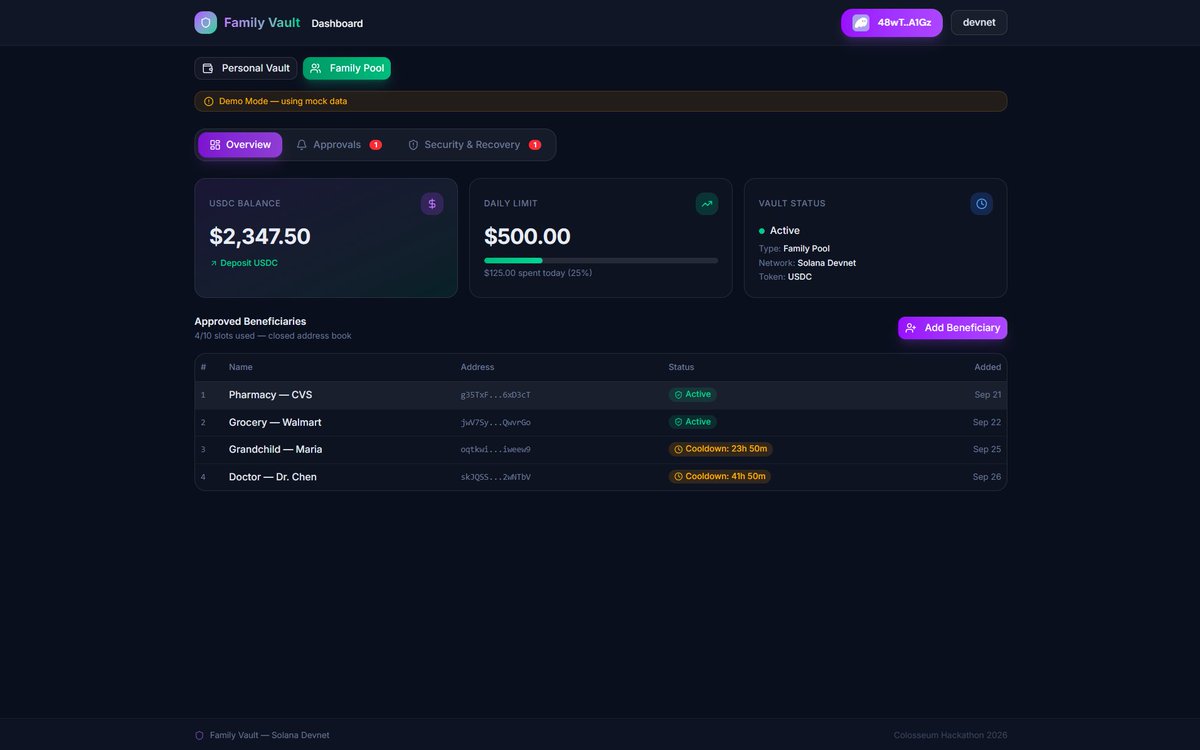The width and height of the screenshot is (1200, 750).
Task: Select the Family Pool view
Action: pyautogui.click(x=347, y=68)
